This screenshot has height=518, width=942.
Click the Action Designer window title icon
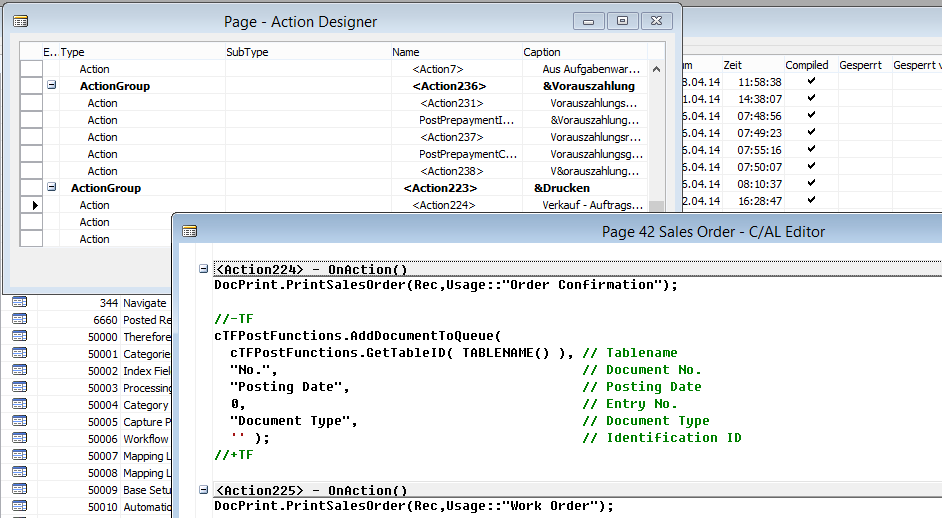pyautogui.click(x=20, y=21)
